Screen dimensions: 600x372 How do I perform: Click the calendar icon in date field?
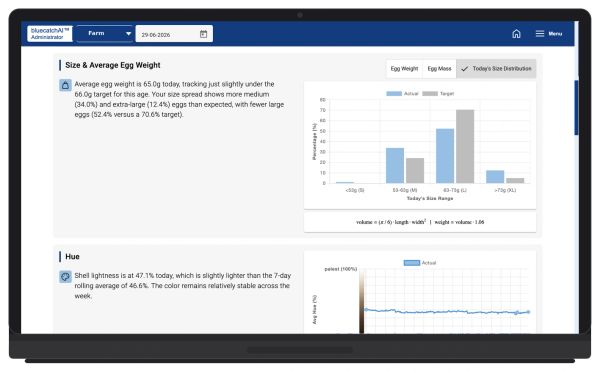click(204, 34)
